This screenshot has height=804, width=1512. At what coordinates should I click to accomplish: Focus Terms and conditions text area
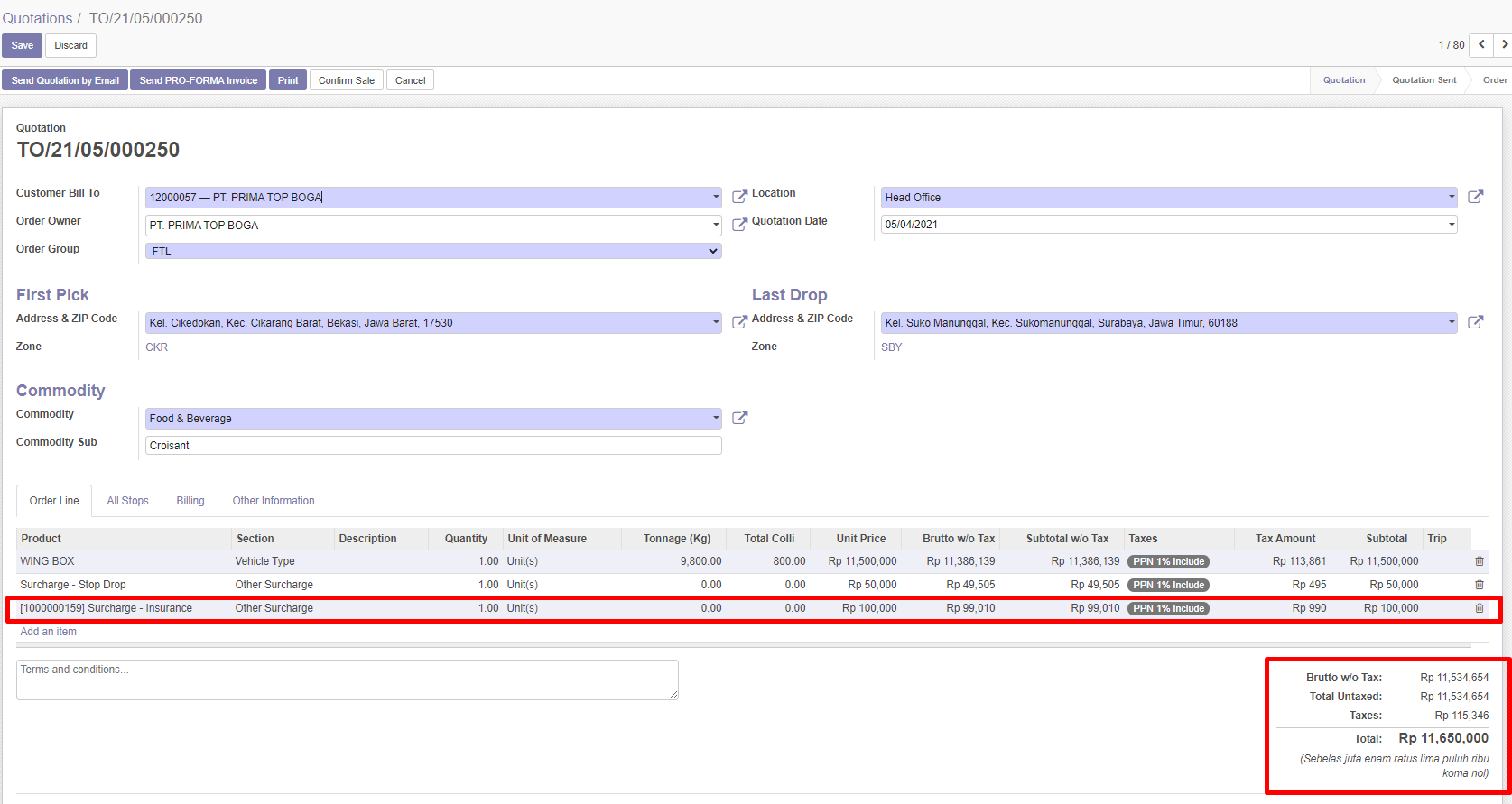348,679
